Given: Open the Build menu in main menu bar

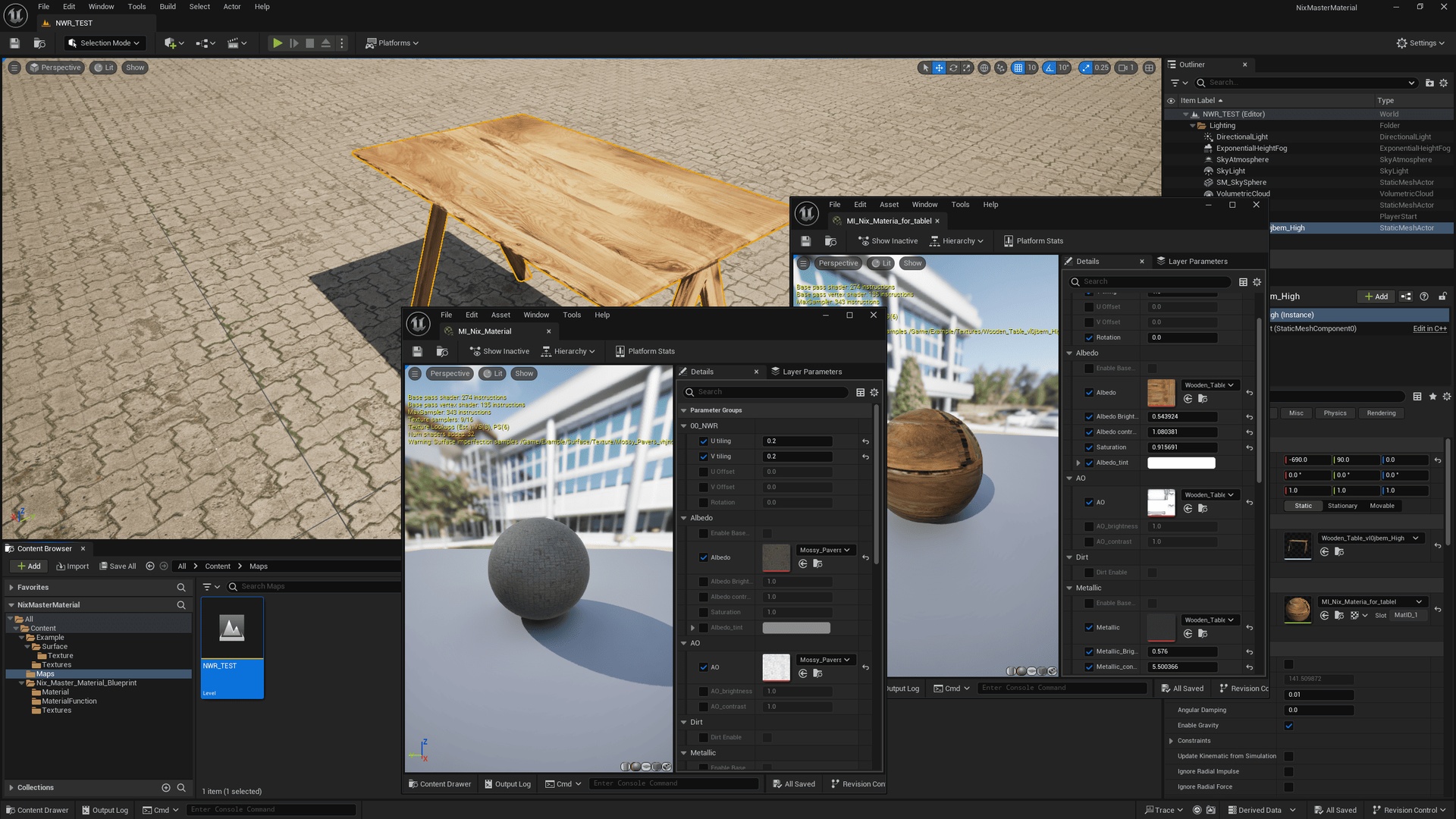Looking at the screenshot, I should [168, 7].
